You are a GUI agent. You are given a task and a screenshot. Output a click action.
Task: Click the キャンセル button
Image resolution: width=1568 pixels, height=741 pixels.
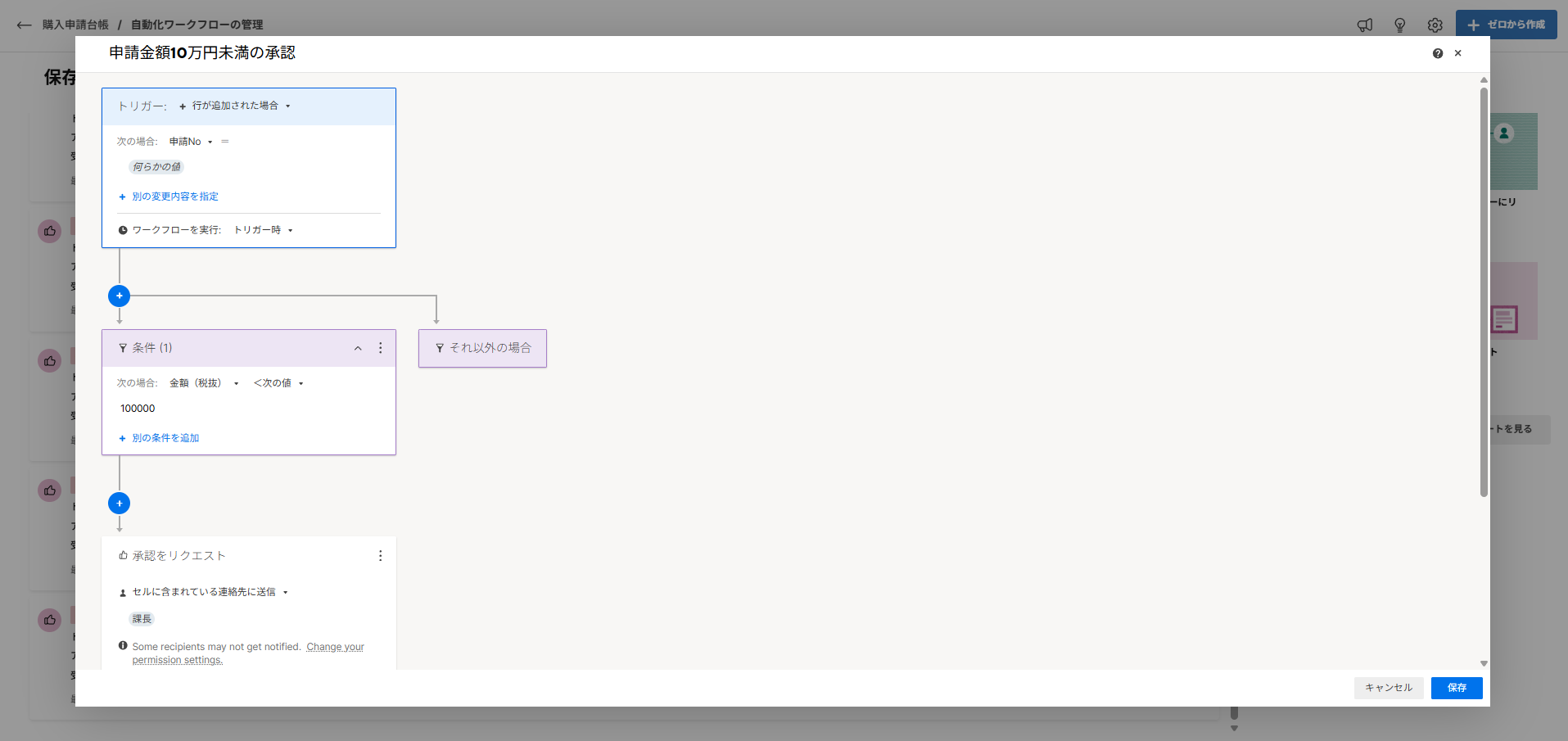[x=1389, y=688]
